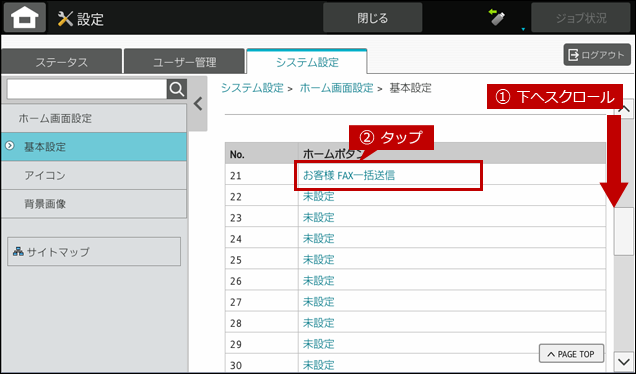This screenshot has height=374, width=636.
Task: Open 未設定 link in row 27
Action: [x=318, y=302]
